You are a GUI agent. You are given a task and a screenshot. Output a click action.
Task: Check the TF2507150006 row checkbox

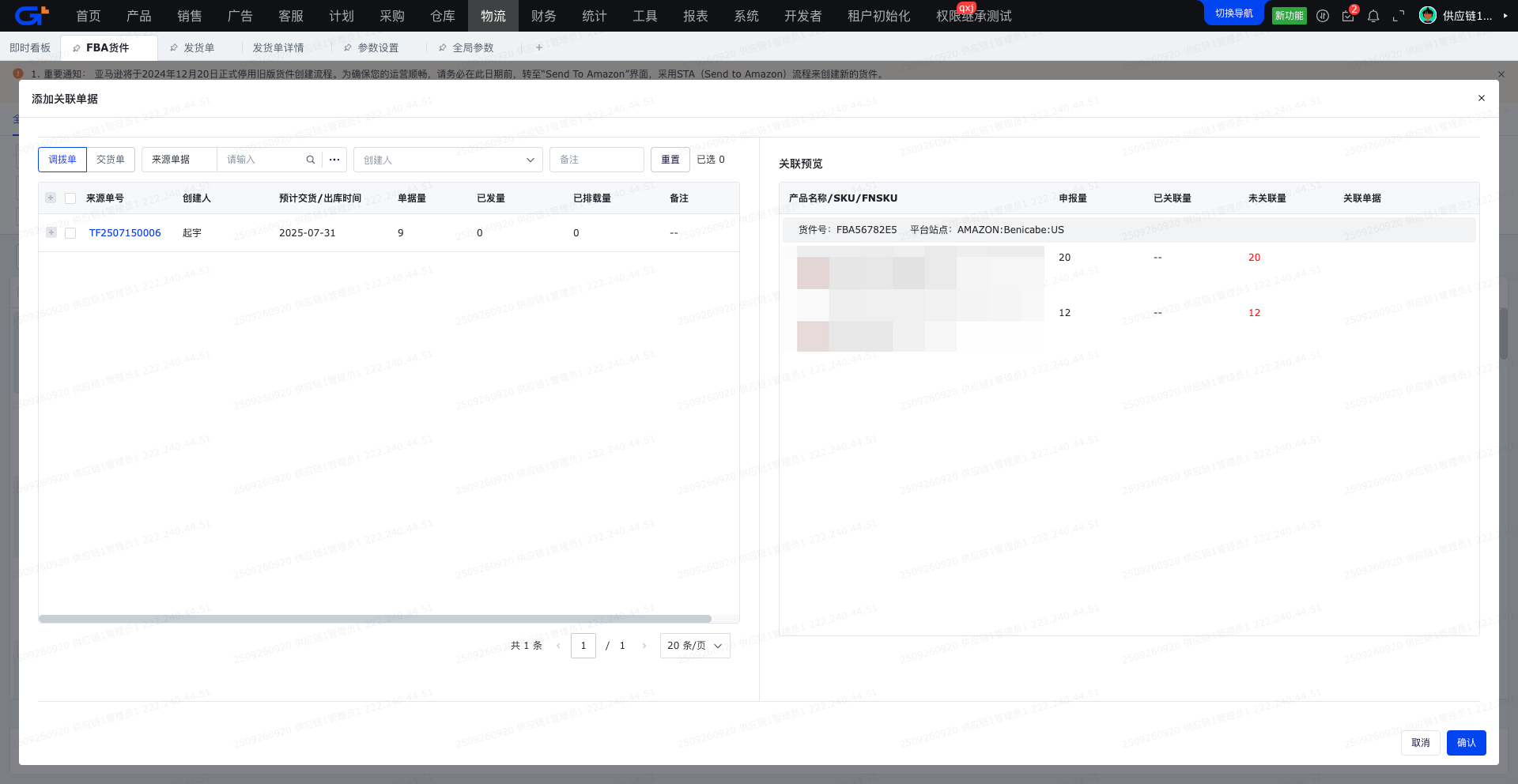(x=70, y=233)
